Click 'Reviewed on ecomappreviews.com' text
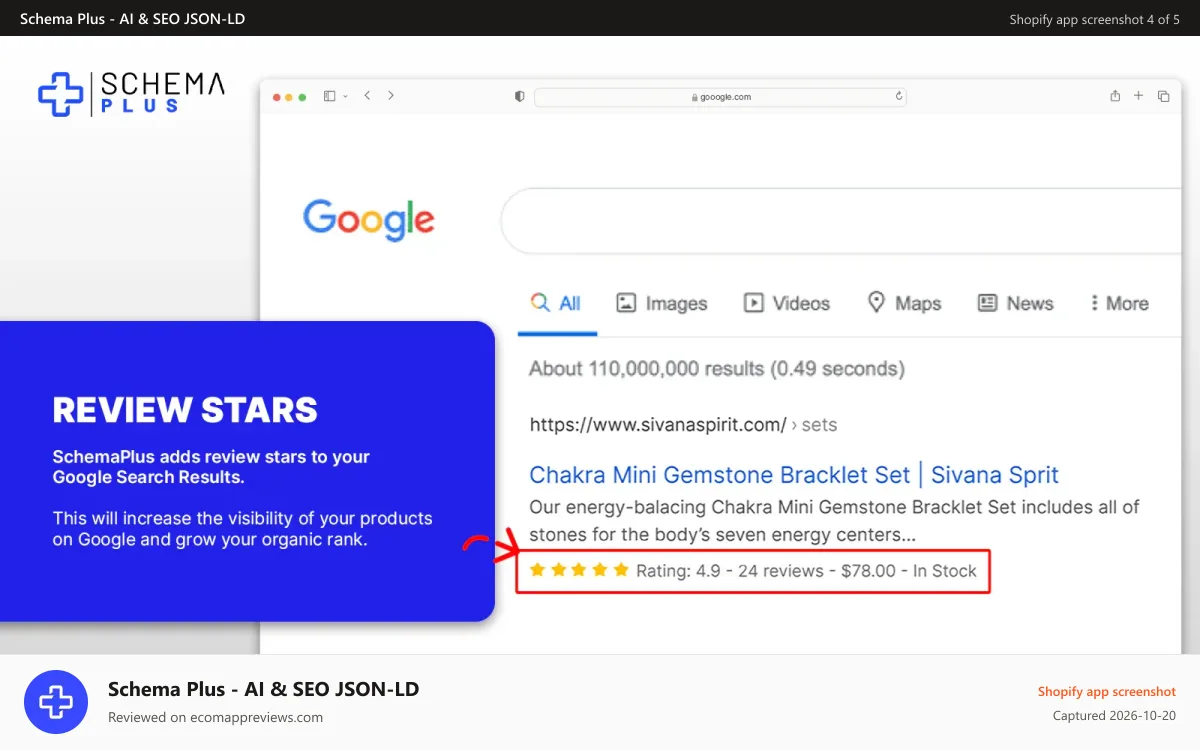 point(215,717)
